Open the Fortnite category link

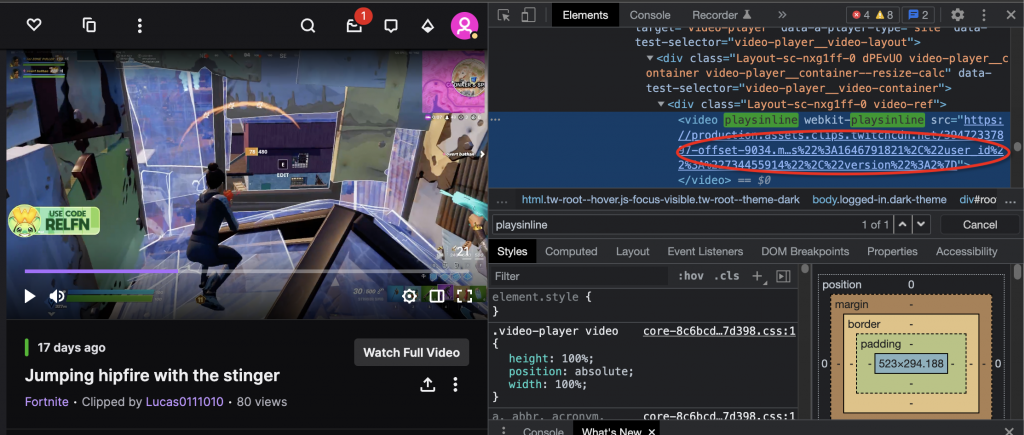coord(46,402)
